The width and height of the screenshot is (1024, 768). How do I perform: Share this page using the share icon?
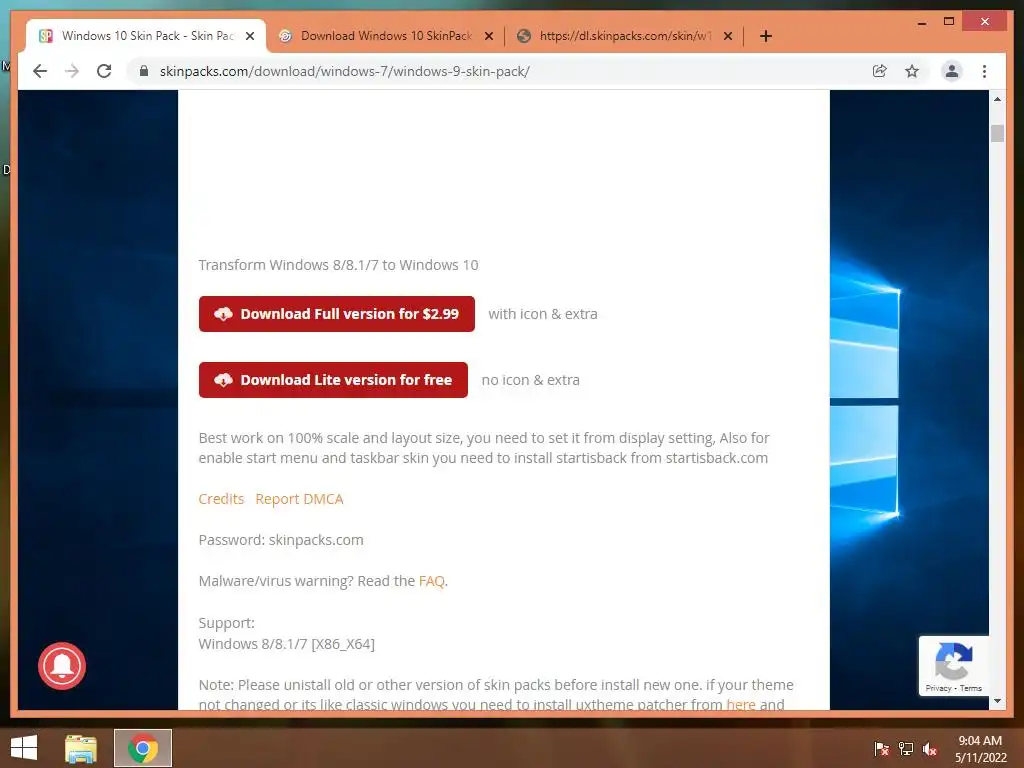pyautogui.click(x=880, y=71)
